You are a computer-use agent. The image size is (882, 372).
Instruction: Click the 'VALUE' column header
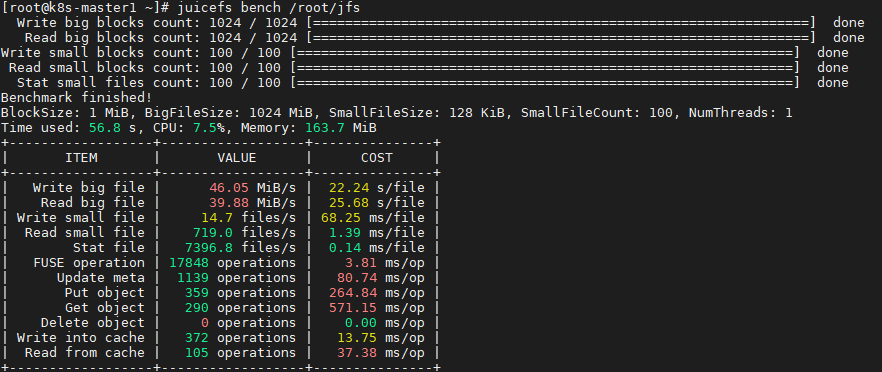tap(237, 158)
